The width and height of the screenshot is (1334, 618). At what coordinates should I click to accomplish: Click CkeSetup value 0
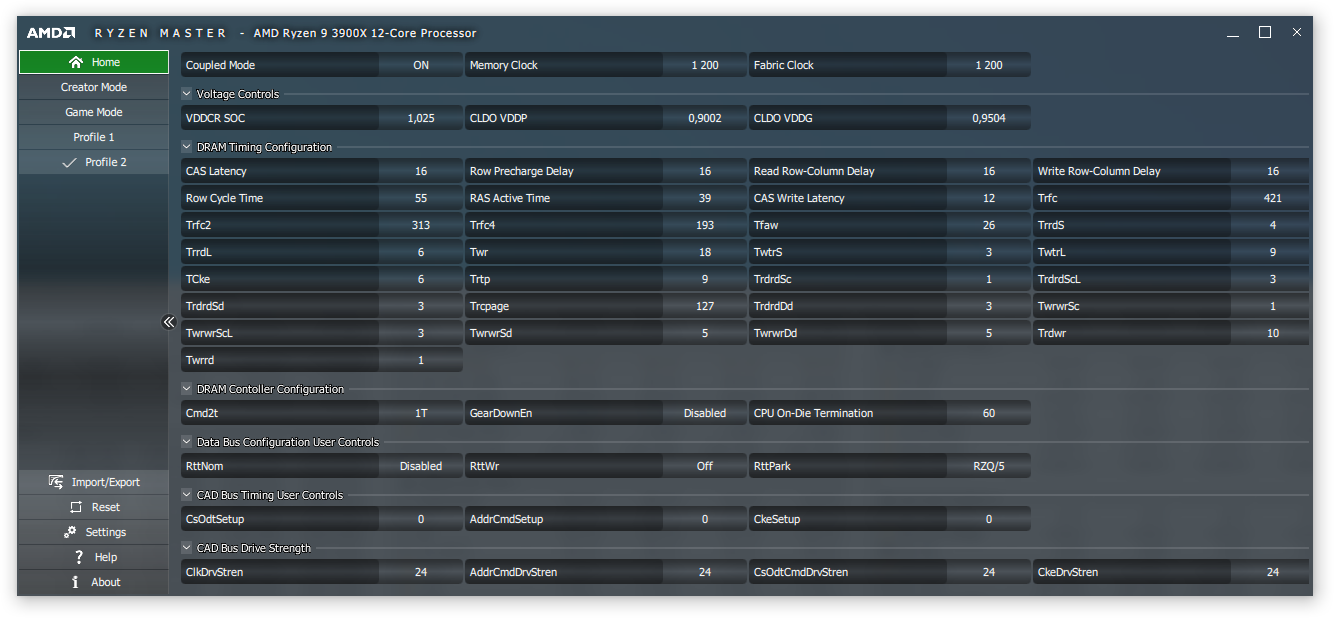click(989, 519)
